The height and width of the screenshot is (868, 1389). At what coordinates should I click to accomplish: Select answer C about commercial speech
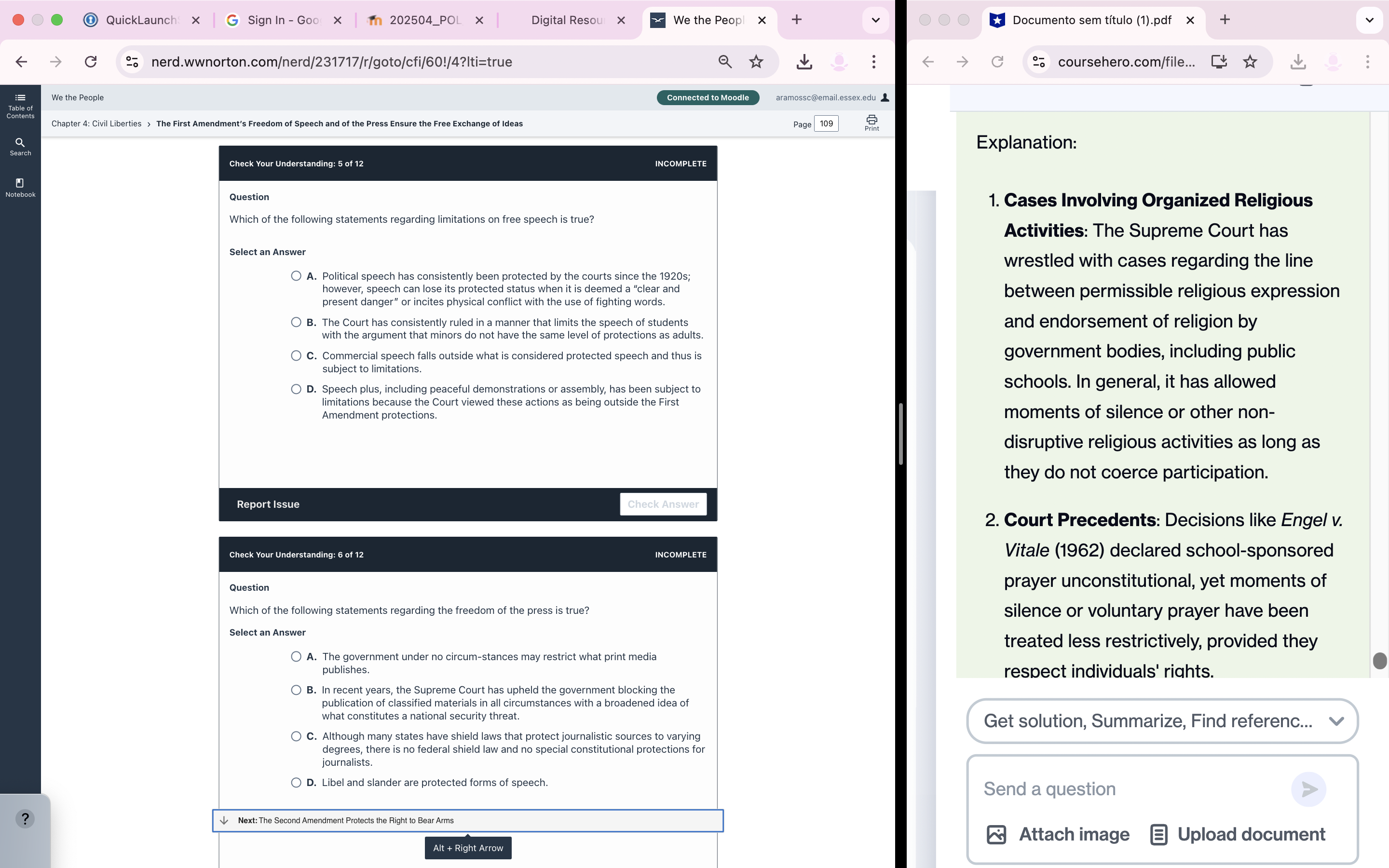coord(296,356)
